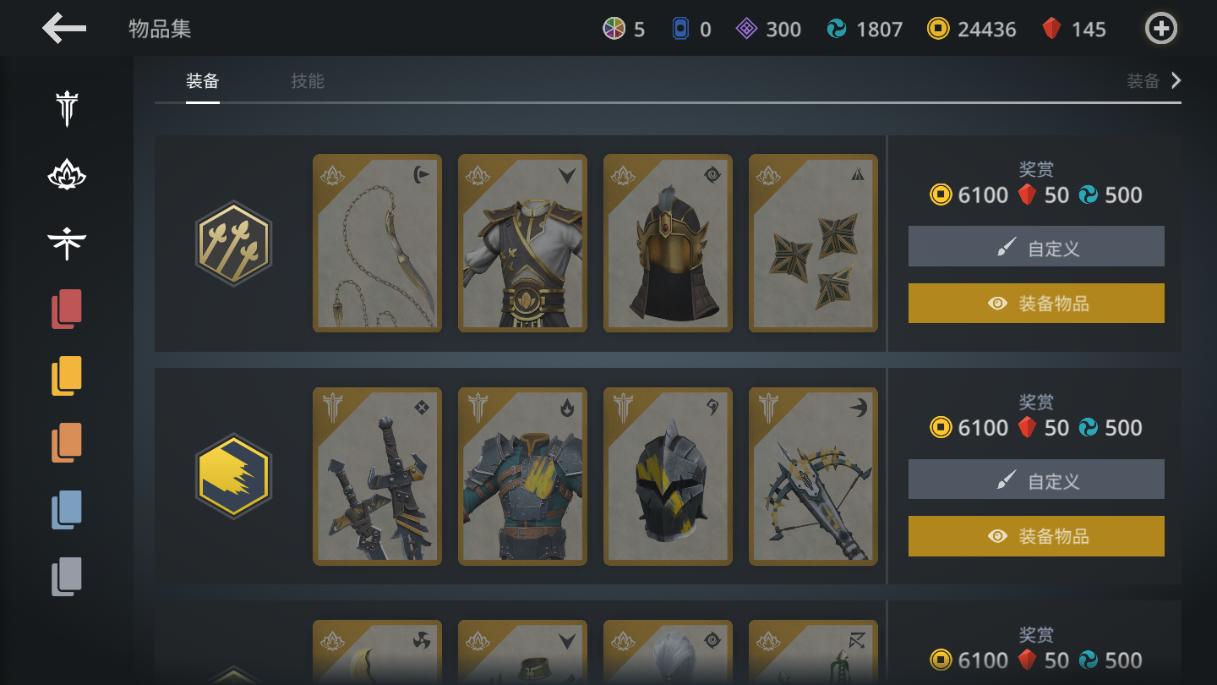This screenshot has height=685, width=1217.
Task: Go back using the arrow icon
Action: tap(64, 29)
